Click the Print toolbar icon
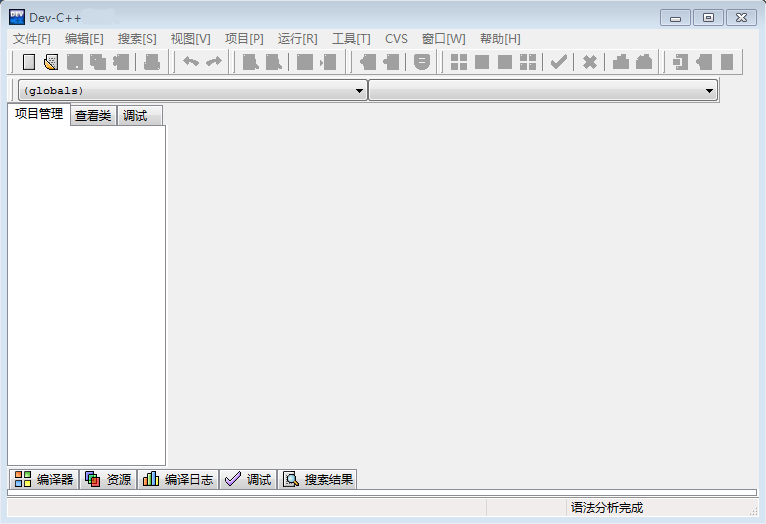766x524 pixels. [x=152, y=62]
